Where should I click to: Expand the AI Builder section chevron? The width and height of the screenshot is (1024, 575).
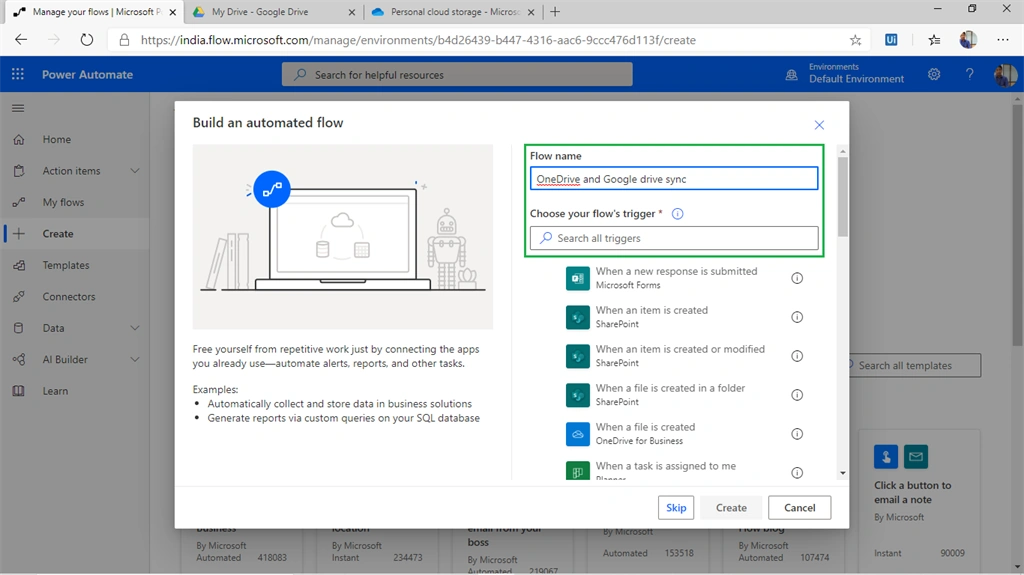[x=135, y=359]
